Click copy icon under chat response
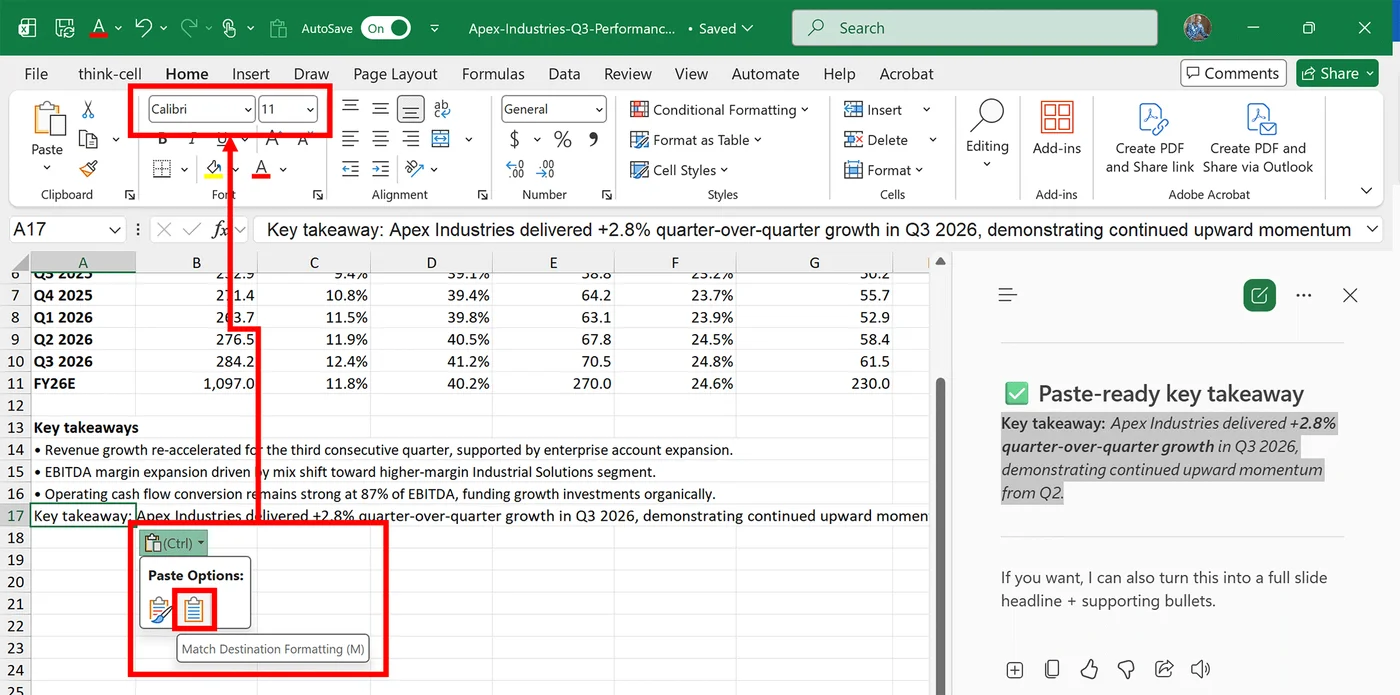 [1052, 669]
